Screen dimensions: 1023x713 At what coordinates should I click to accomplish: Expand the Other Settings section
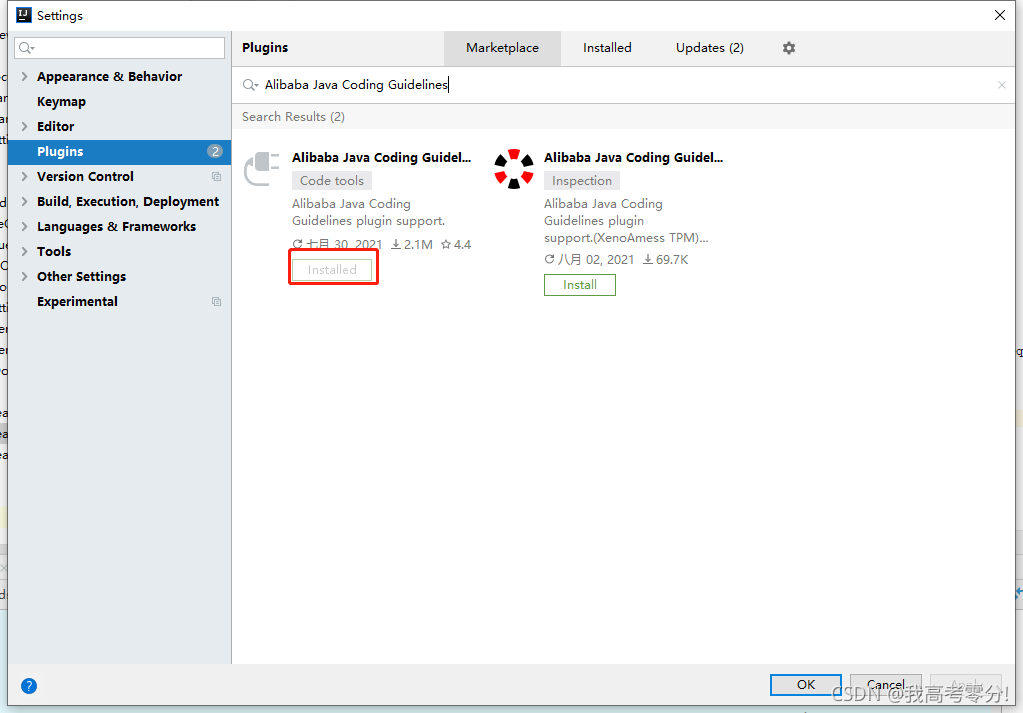[x=24, y=277]
